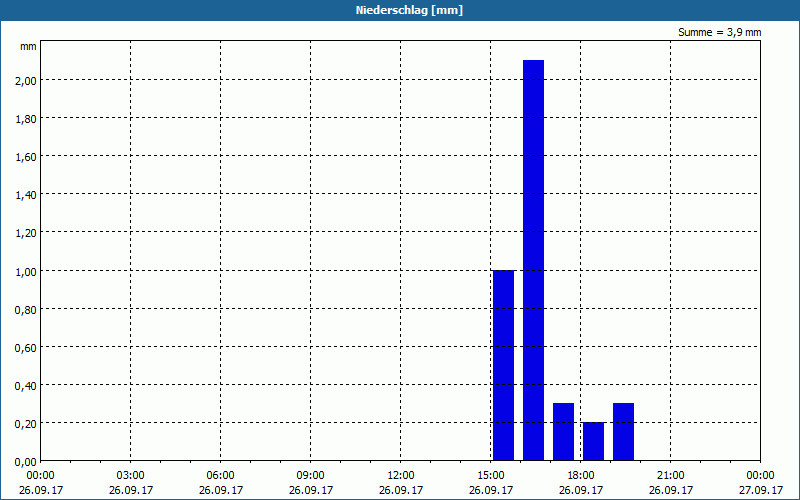800x500 pixels.
Task: Click the 26.09.17 date under 12:00
Action: coord(401,490)
